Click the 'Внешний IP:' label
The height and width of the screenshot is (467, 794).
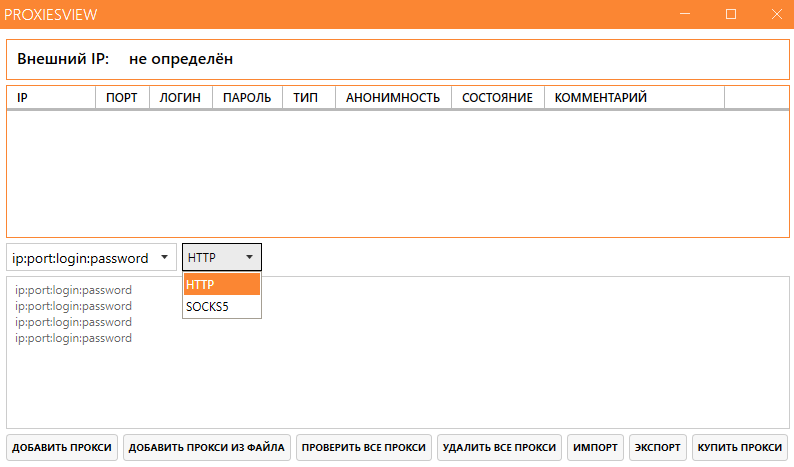pos(63,59)
